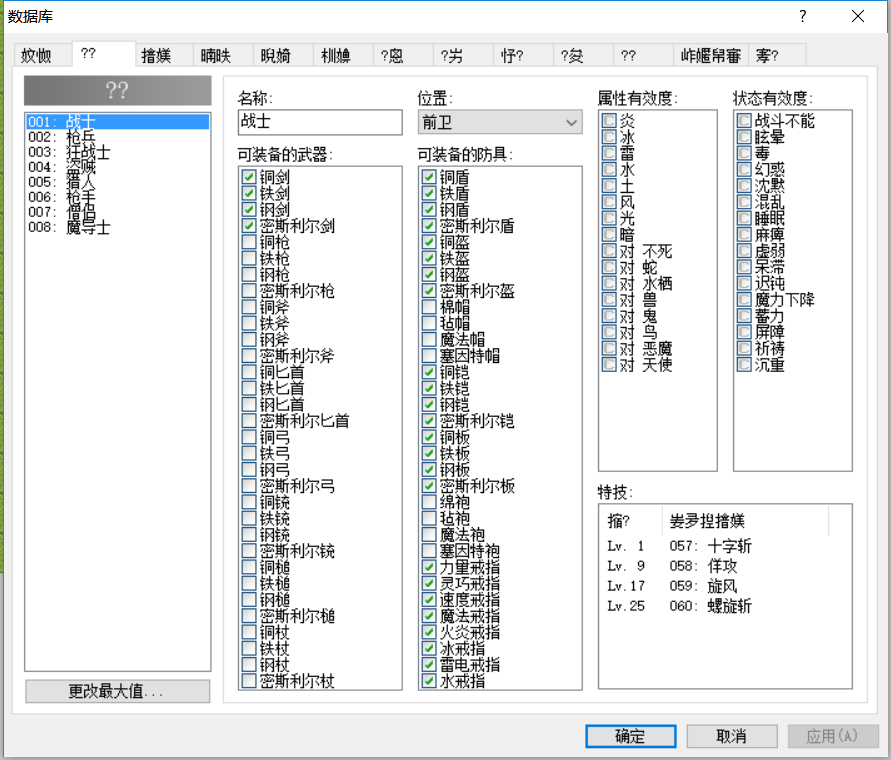
Task: Toggle the 铜剑 weapon checkbox
Action: pyautogui.click(x=248, y=177)
